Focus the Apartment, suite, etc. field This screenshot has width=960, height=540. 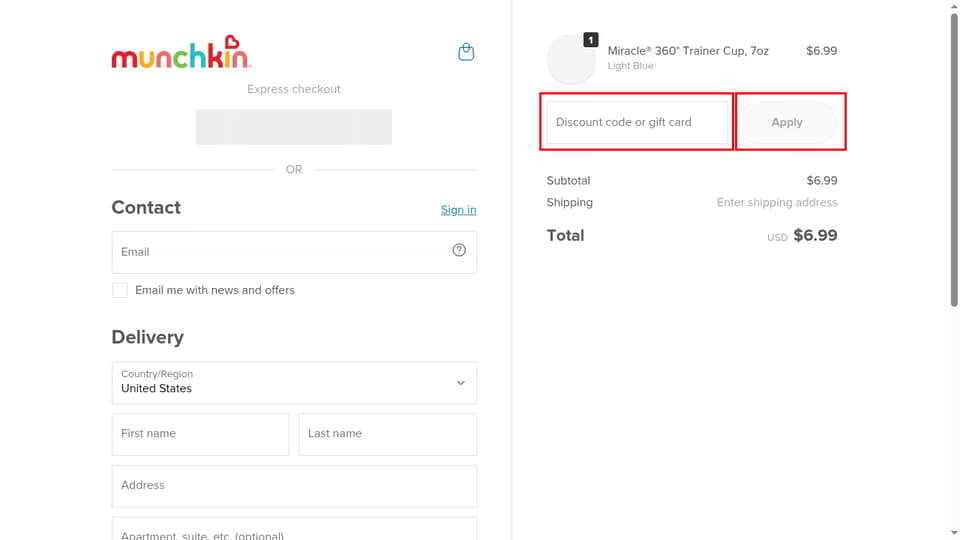pyautogui.click(x=294, y=529)
